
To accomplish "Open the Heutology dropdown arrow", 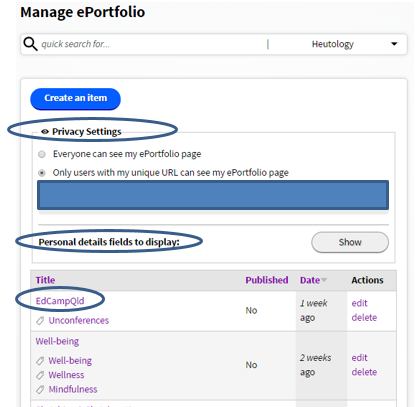I will point(394,44).
